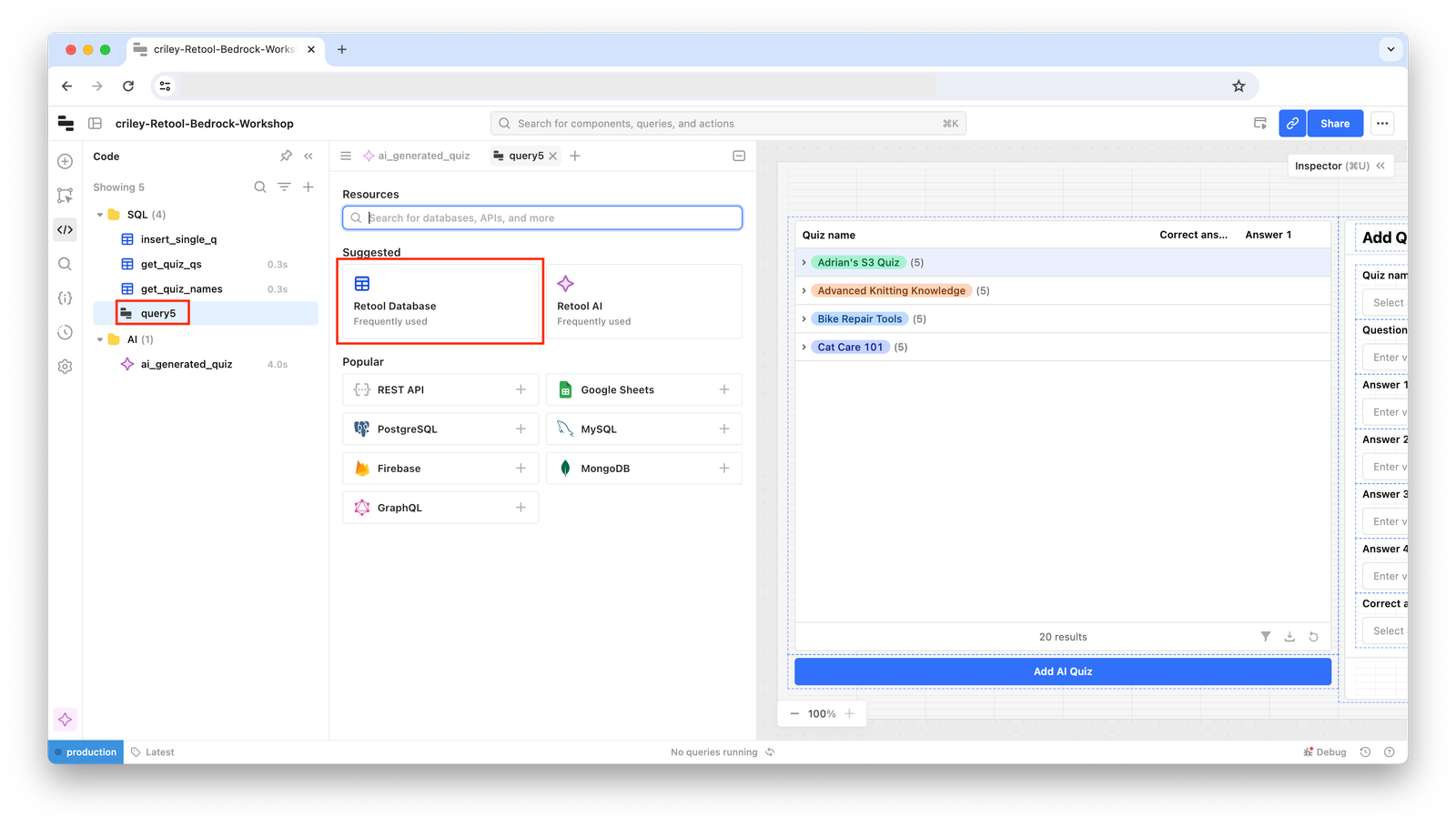Open the Correct answer Select dropdown
Image resolution: width=1456 pixels, height=827 pixels.
pyautogui.click(x=1385, y=631)
